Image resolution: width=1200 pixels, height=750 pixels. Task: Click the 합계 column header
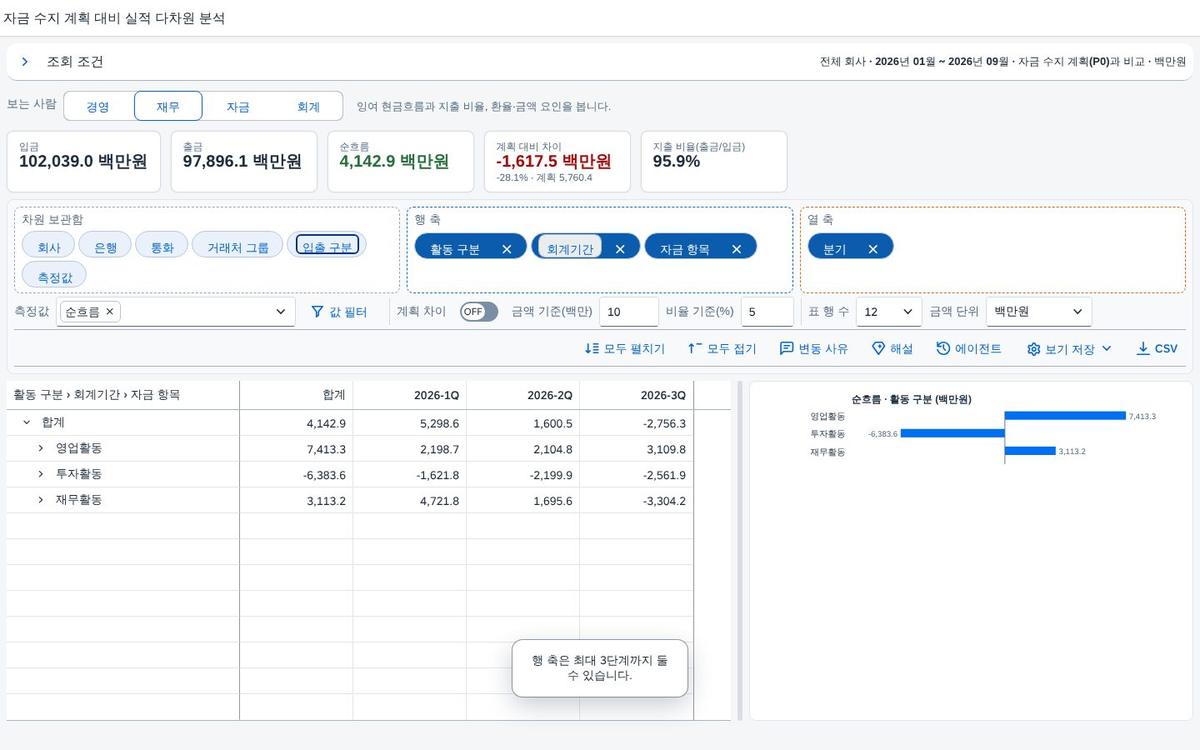297,395
